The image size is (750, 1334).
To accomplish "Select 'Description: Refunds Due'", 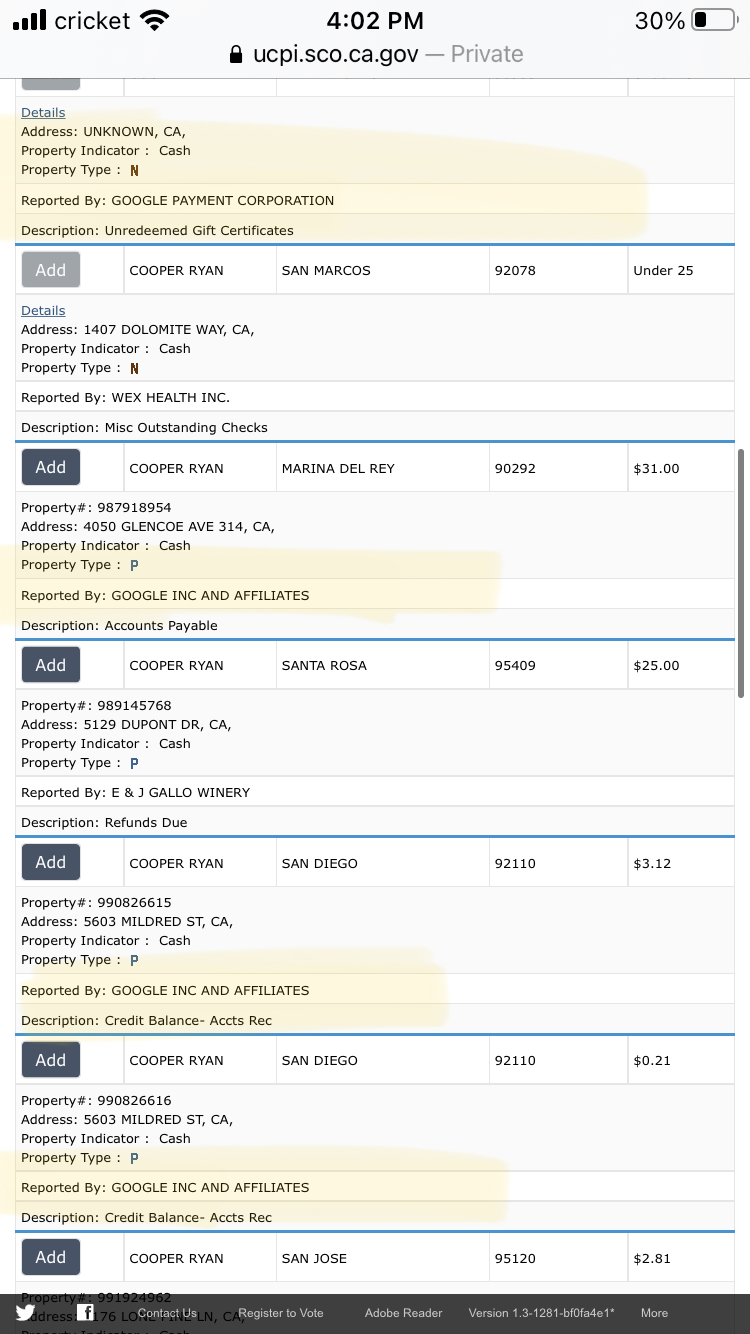I will [104, 823].
